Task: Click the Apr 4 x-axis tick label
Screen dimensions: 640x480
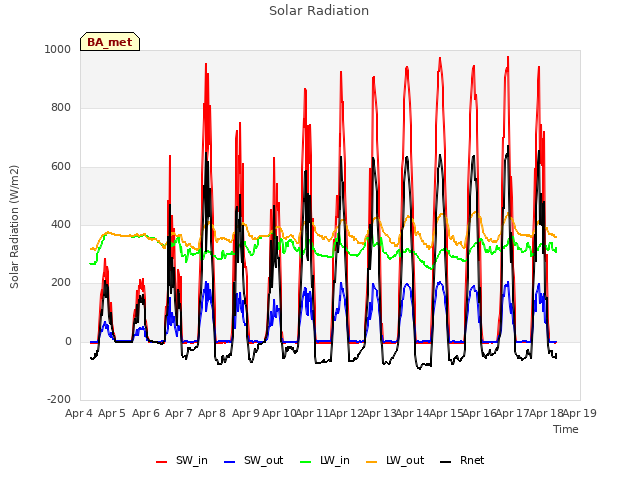Action: [79, 413]
